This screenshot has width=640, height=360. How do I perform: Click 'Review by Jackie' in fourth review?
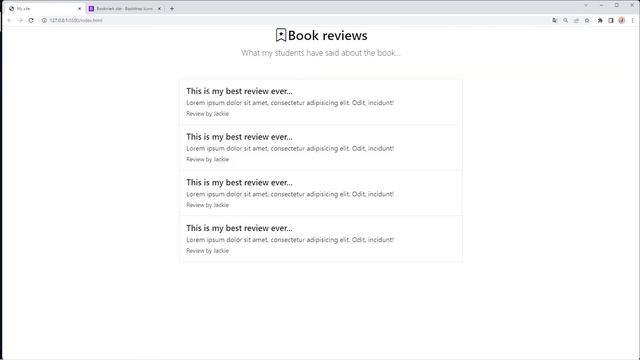[x=207, y=251]
